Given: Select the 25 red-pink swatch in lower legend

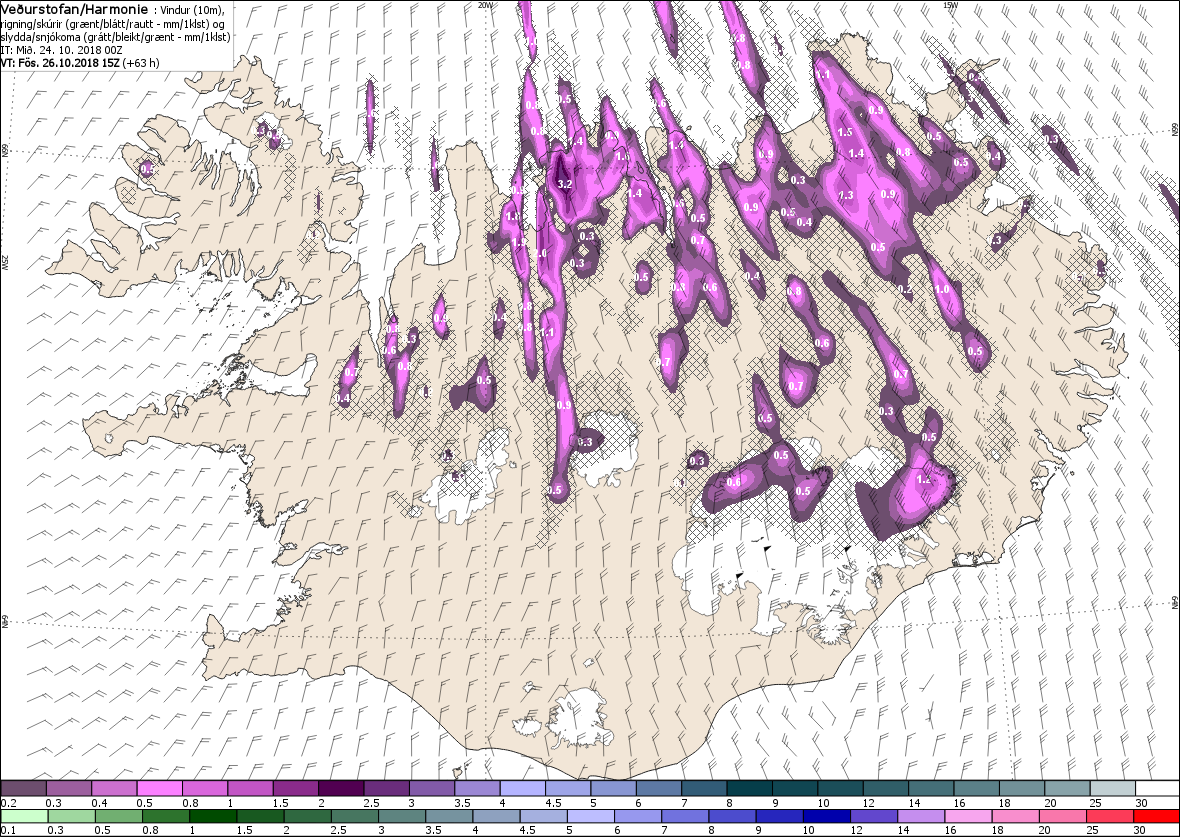Looking at the screenshot, I should click(x=1109, y=817).
